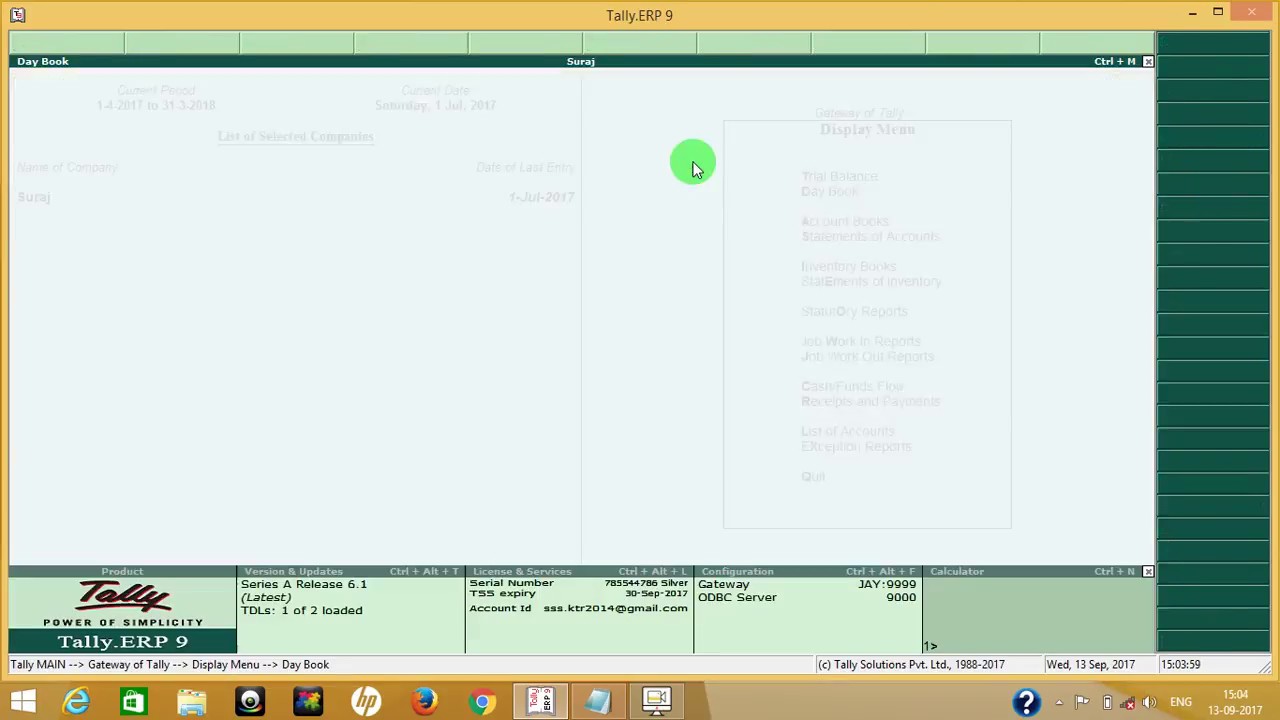Click the Ctrl + M shortcut label
Image resolution: width=1280 pixels, height=720 pixels.
tap(1115, 62)
